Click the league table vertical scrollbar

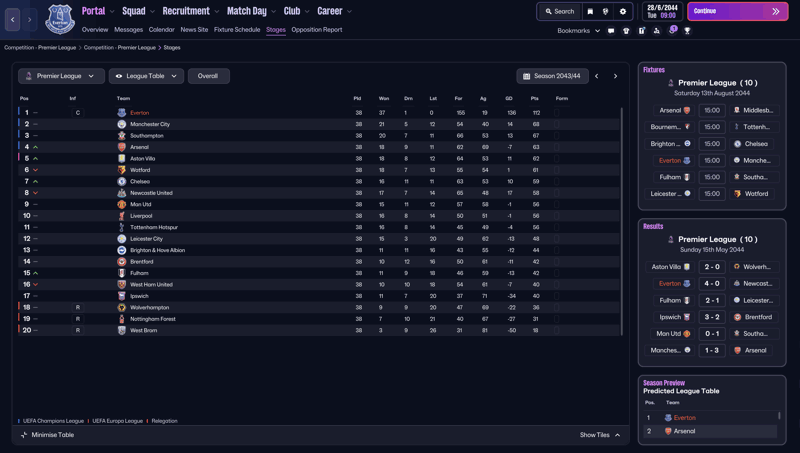coord(621,221)
